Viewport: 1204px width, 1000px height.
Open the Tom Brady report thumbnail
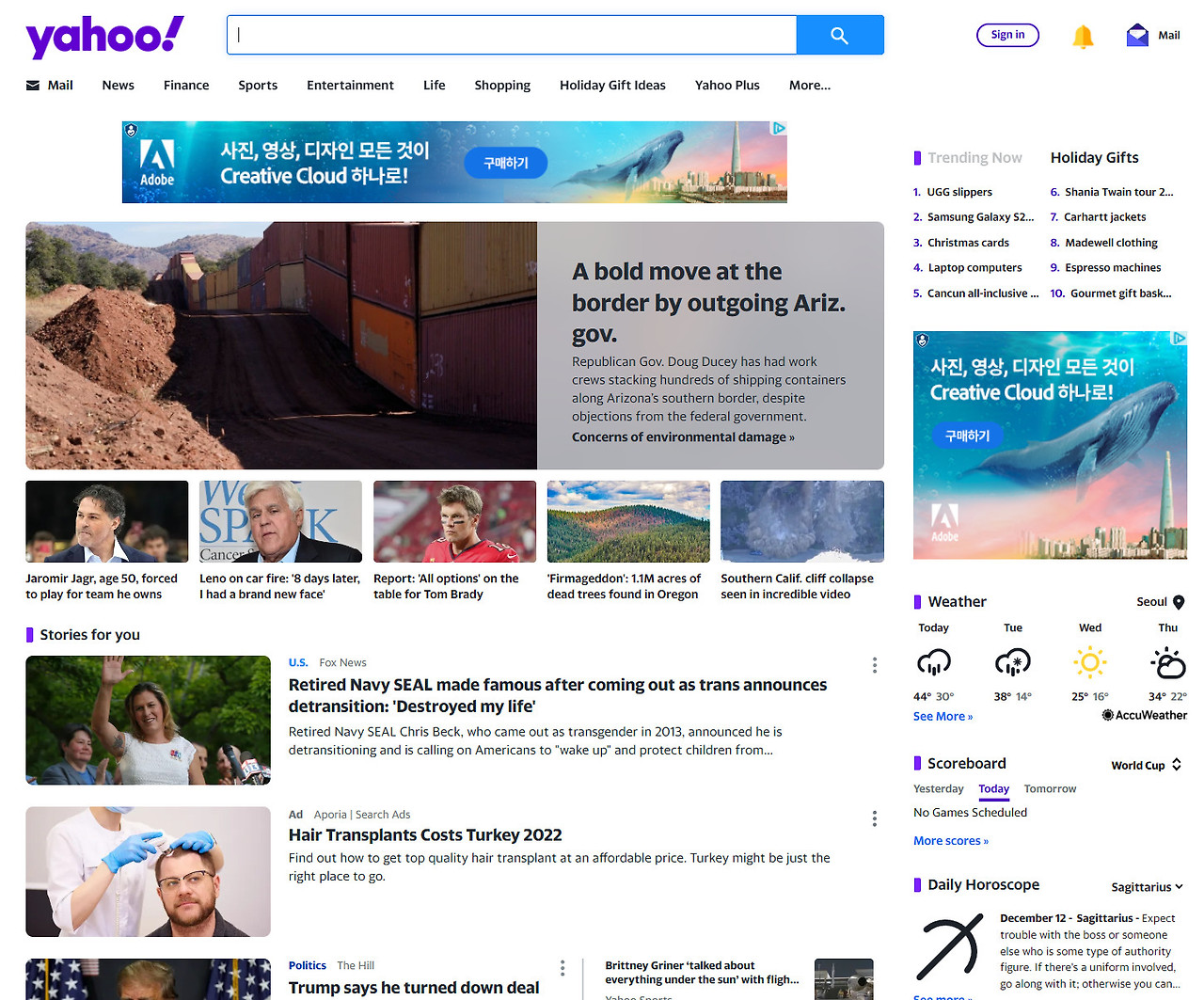(454, 521)
